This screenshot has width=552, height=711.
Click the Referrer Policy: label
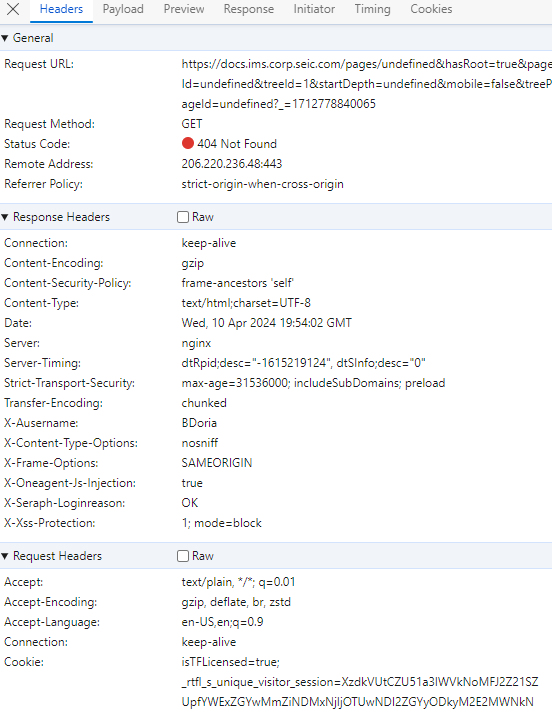(44, 184)
